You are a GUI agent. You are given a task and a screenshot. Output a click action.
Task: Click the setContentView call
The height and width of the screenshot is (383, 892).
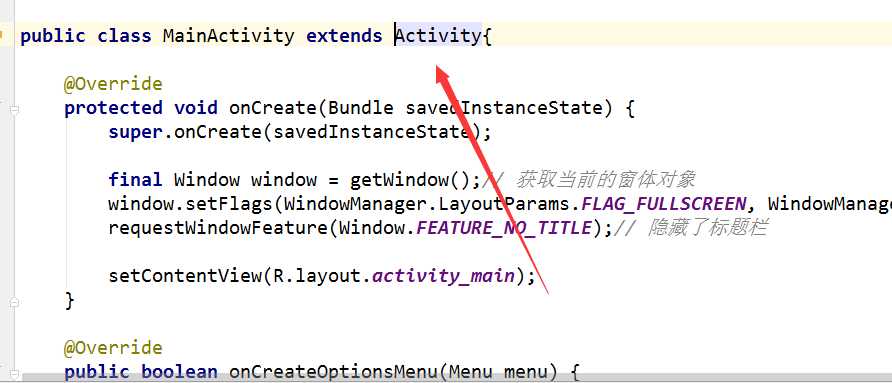point(185,276)
